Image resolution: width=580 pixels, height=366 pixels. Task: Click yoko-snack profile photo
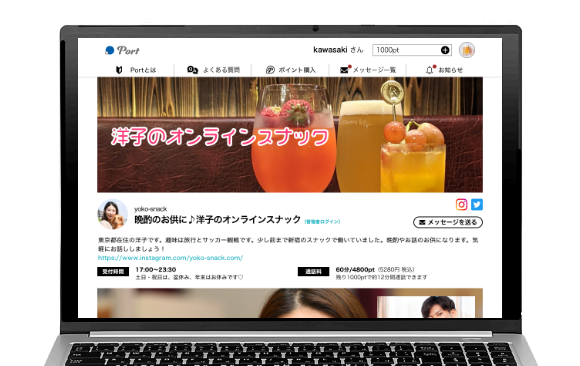(x=112, y=214)
